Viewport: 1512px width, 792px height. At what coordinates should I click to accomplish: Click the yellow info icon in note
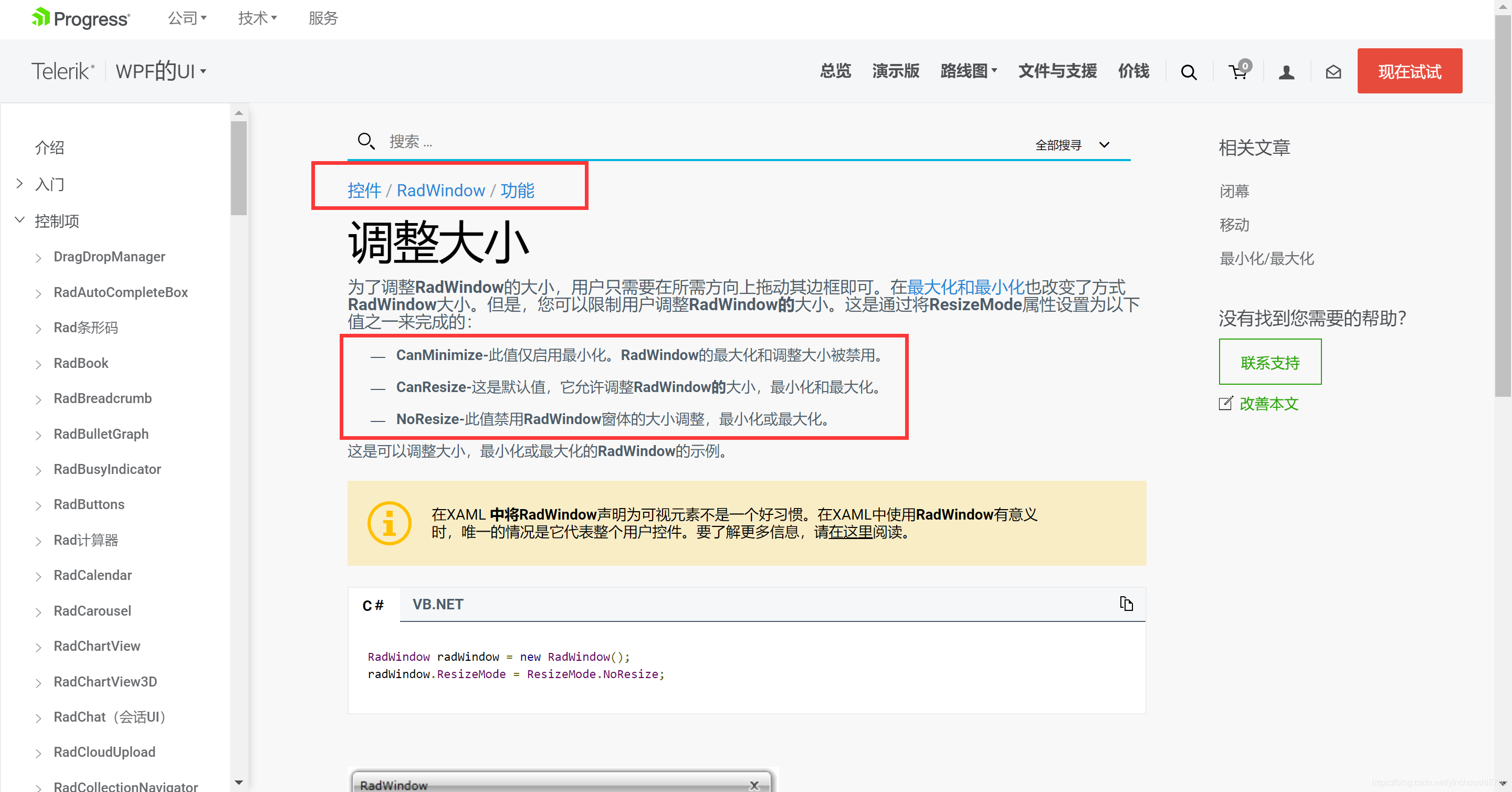389,523
